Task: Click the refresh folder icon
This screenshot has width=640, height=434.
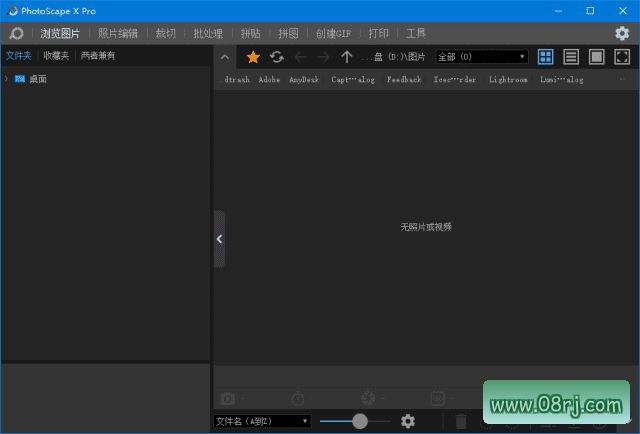Action: 277,57
